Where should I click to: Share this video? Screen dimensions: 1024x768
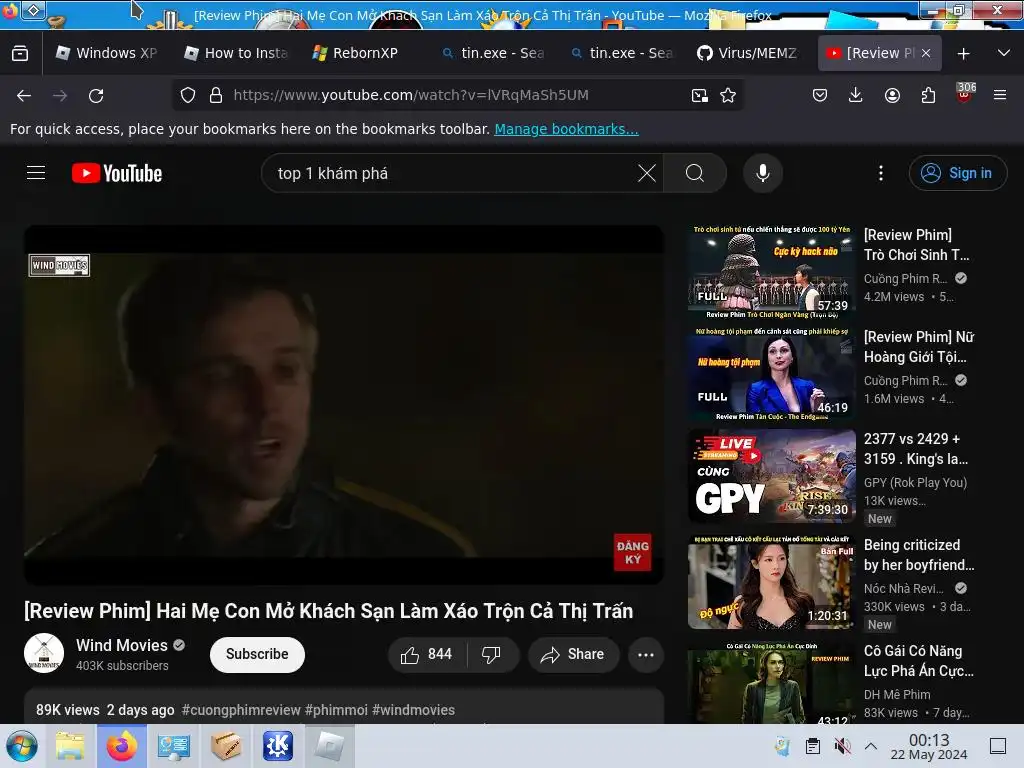(573, 654)
